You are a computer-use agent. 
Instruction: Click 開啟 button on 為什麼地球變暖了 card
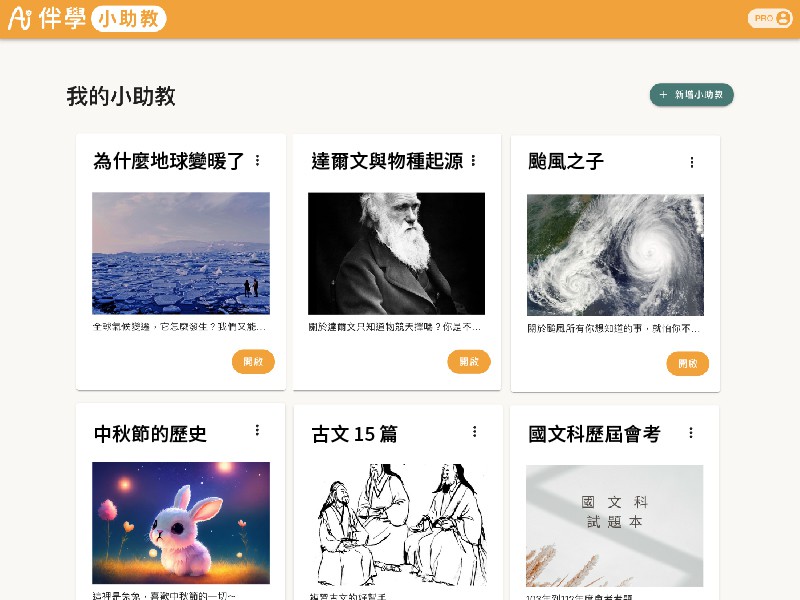[x=253, y=362]
